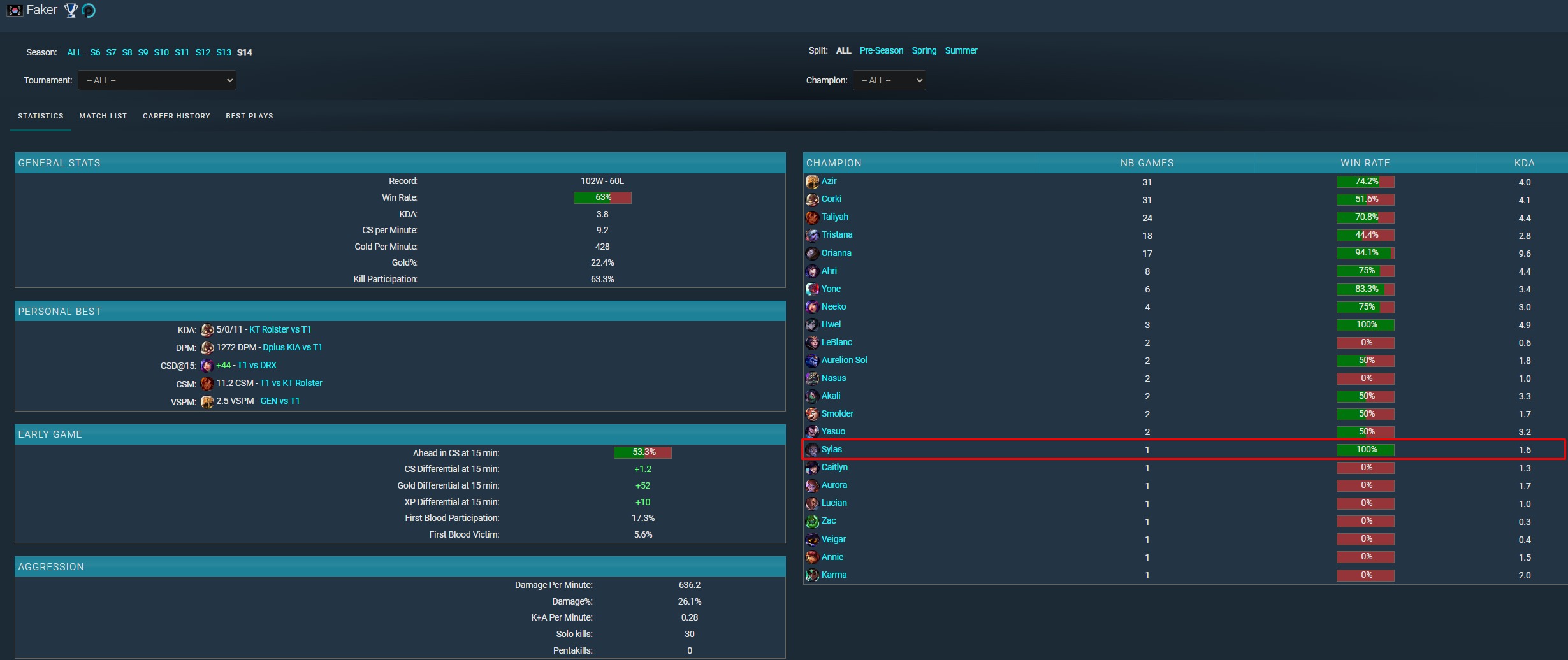Open the Champion filter dropdown
This screenshot has height=660, width=1568.
pyautogui.click(x=889, y=80)
